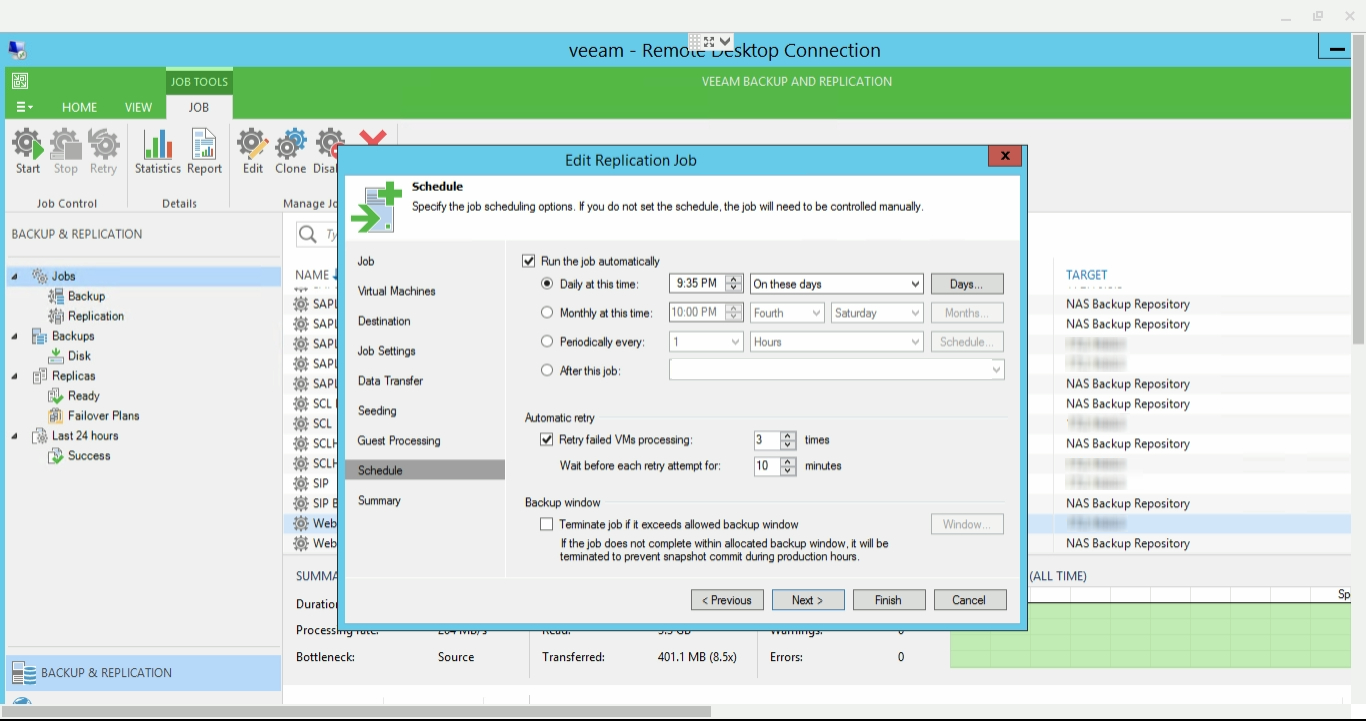Go to Summary wizard step
The height and width of the screenshot is (721, 1366).
click(379, 501)
